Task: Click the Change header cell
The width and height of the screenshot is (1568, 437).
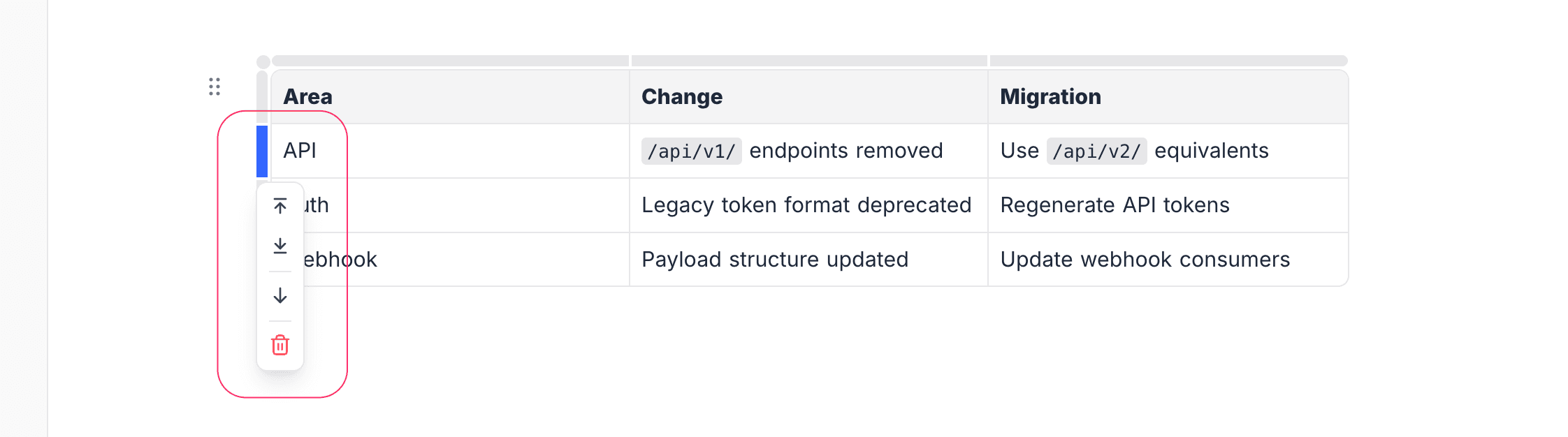Action: tap(808, 97)
